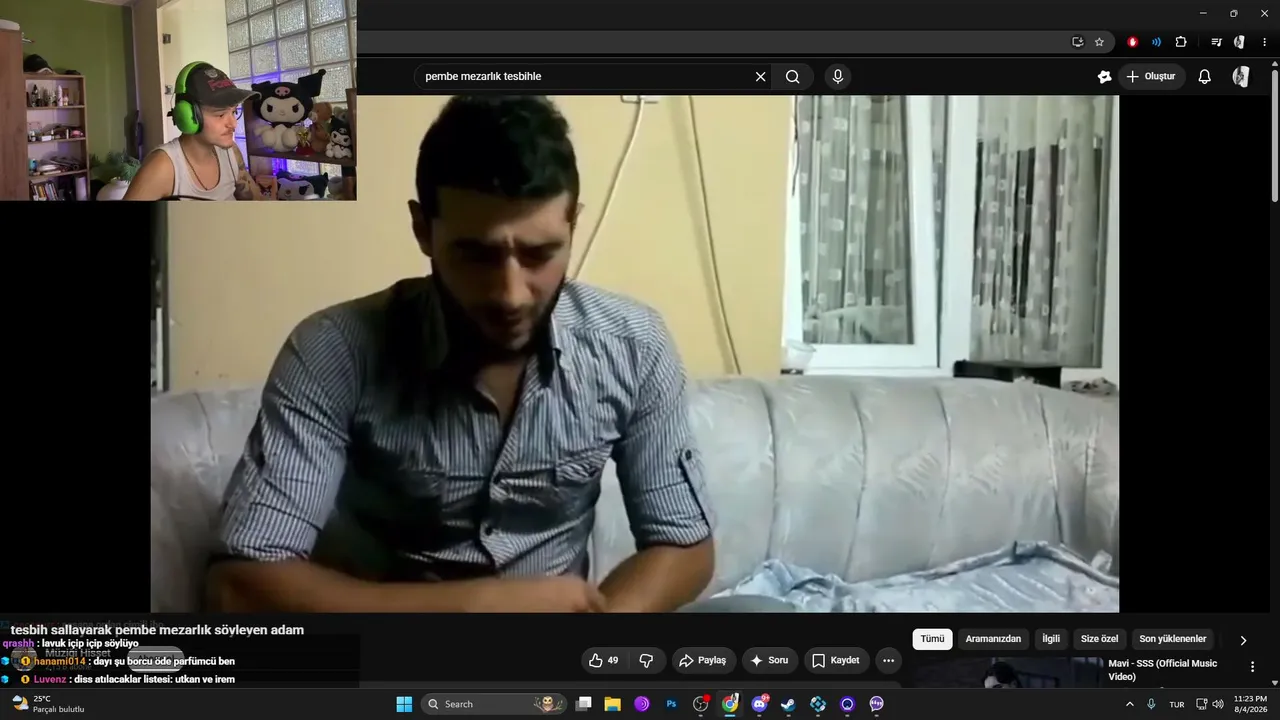Open the Windows Start menu
This screenshot has height=720, width=1280.
[x=404, y=704]
